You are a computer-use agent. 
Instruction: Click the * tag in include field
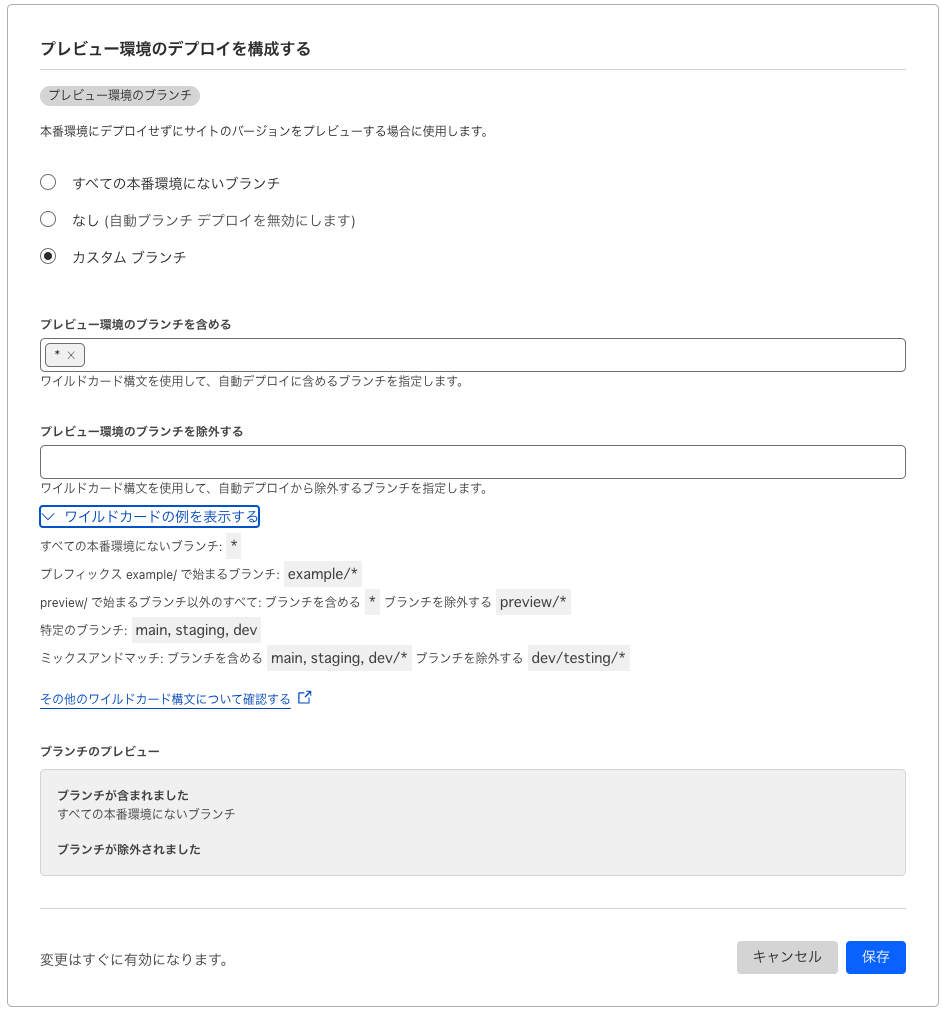pos(57,355)
